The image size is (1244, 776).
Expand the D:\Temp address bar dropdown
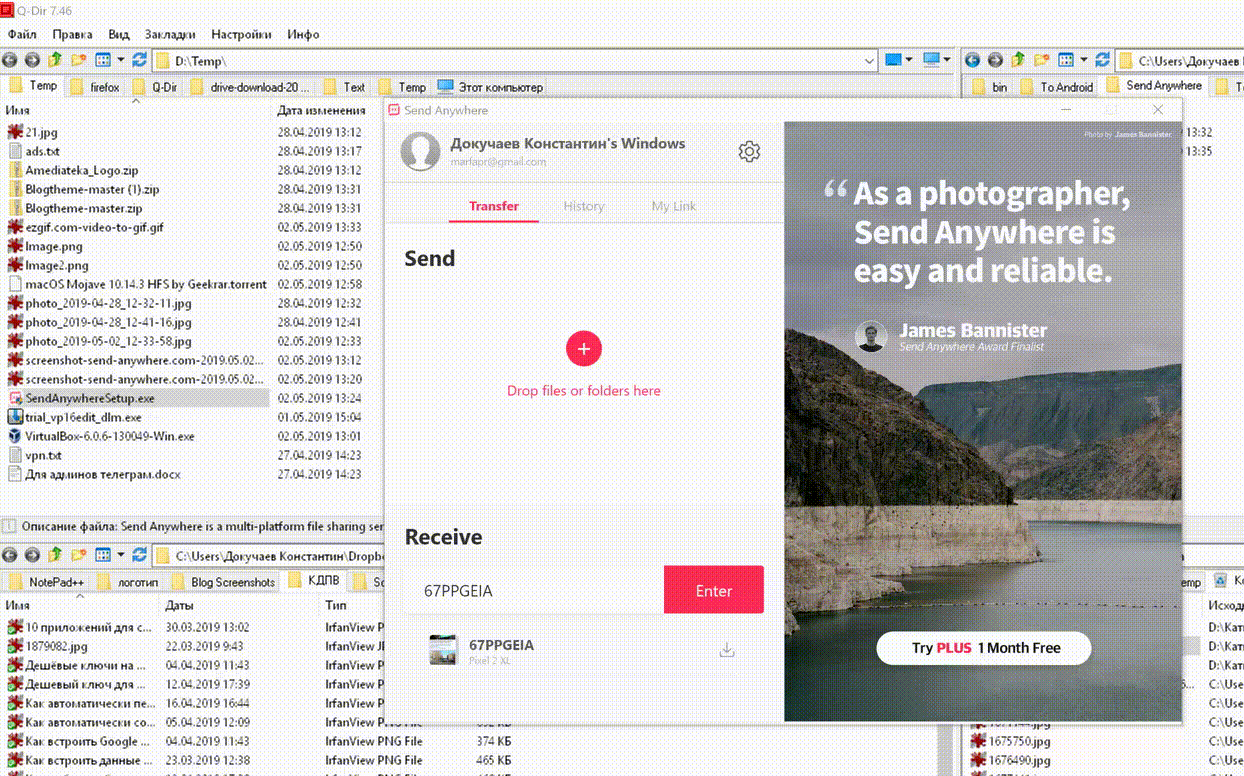pos(869,62)
